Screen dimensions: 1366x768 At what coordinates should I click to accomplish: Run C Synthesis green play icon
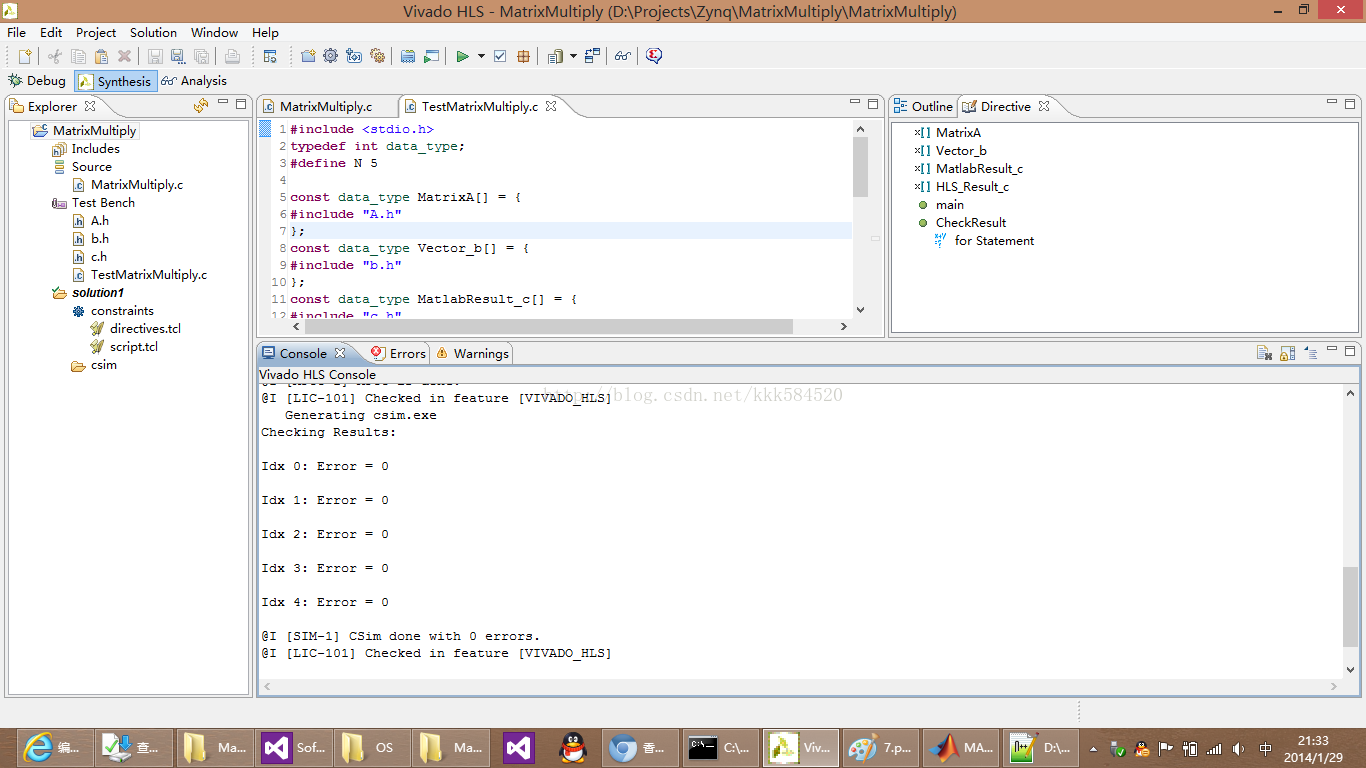(x=462, y=57)
